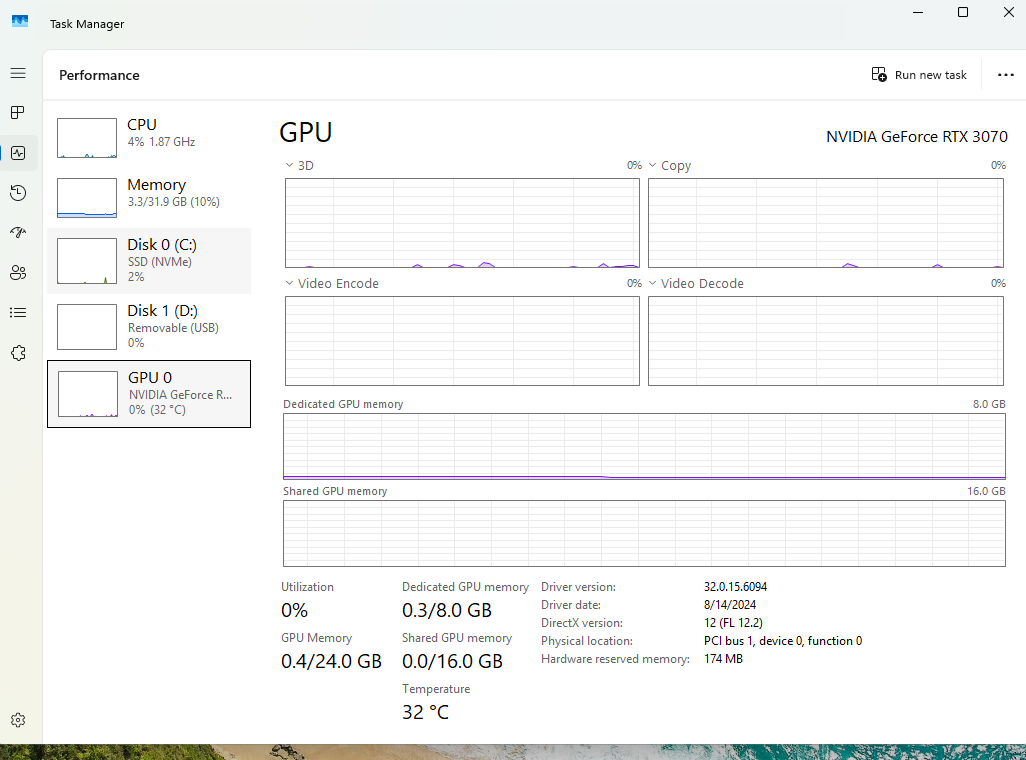Open the Video Encode engine dropdown
The width and height of the screenshot is (1026, 760).
290,284
